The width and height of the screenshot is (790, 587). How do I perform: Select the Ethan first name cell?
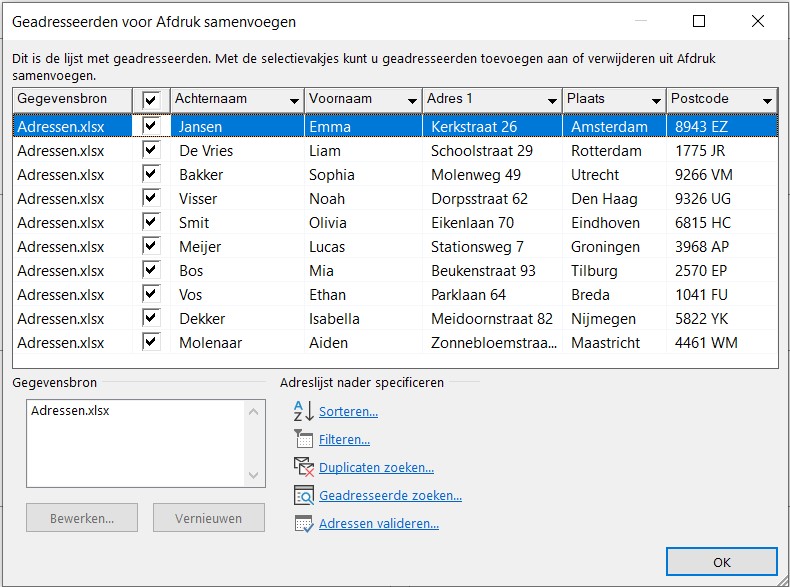363,295
